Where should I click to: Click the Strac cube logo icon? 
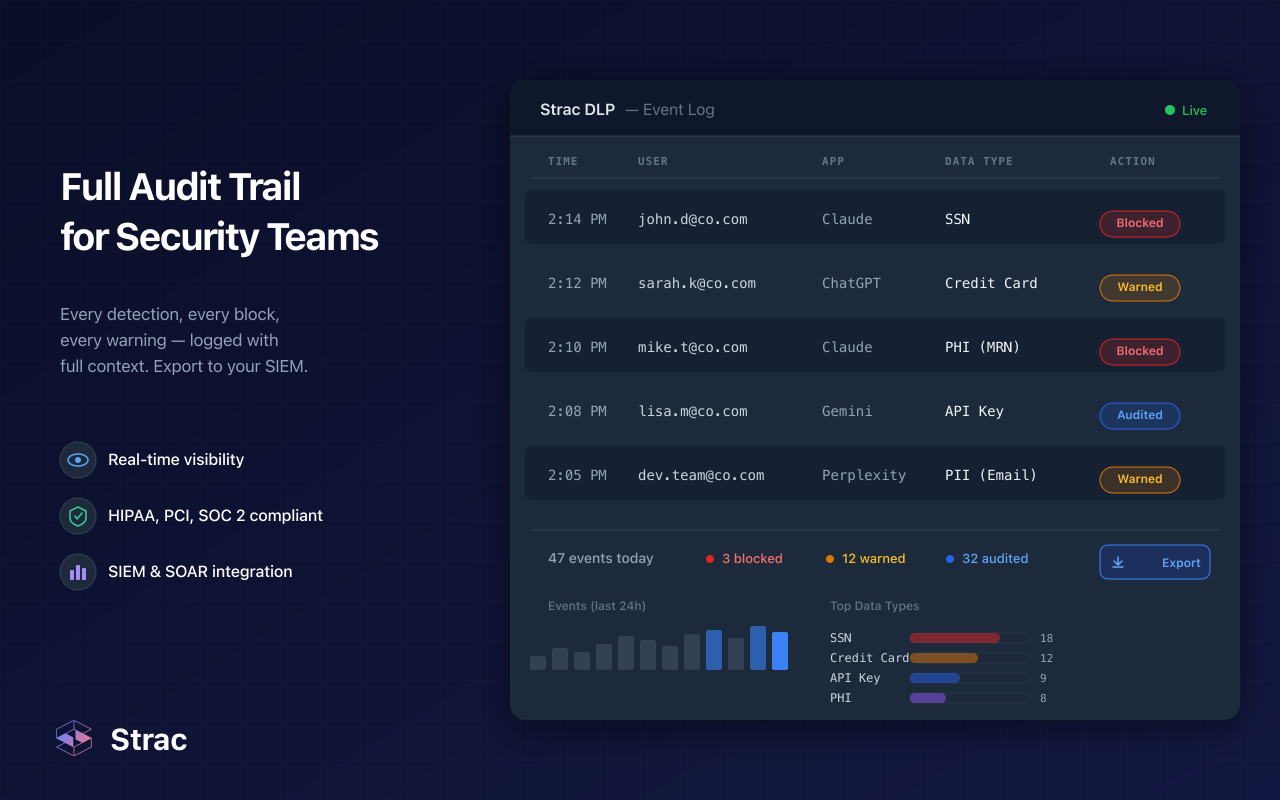[x=74, y=738]
